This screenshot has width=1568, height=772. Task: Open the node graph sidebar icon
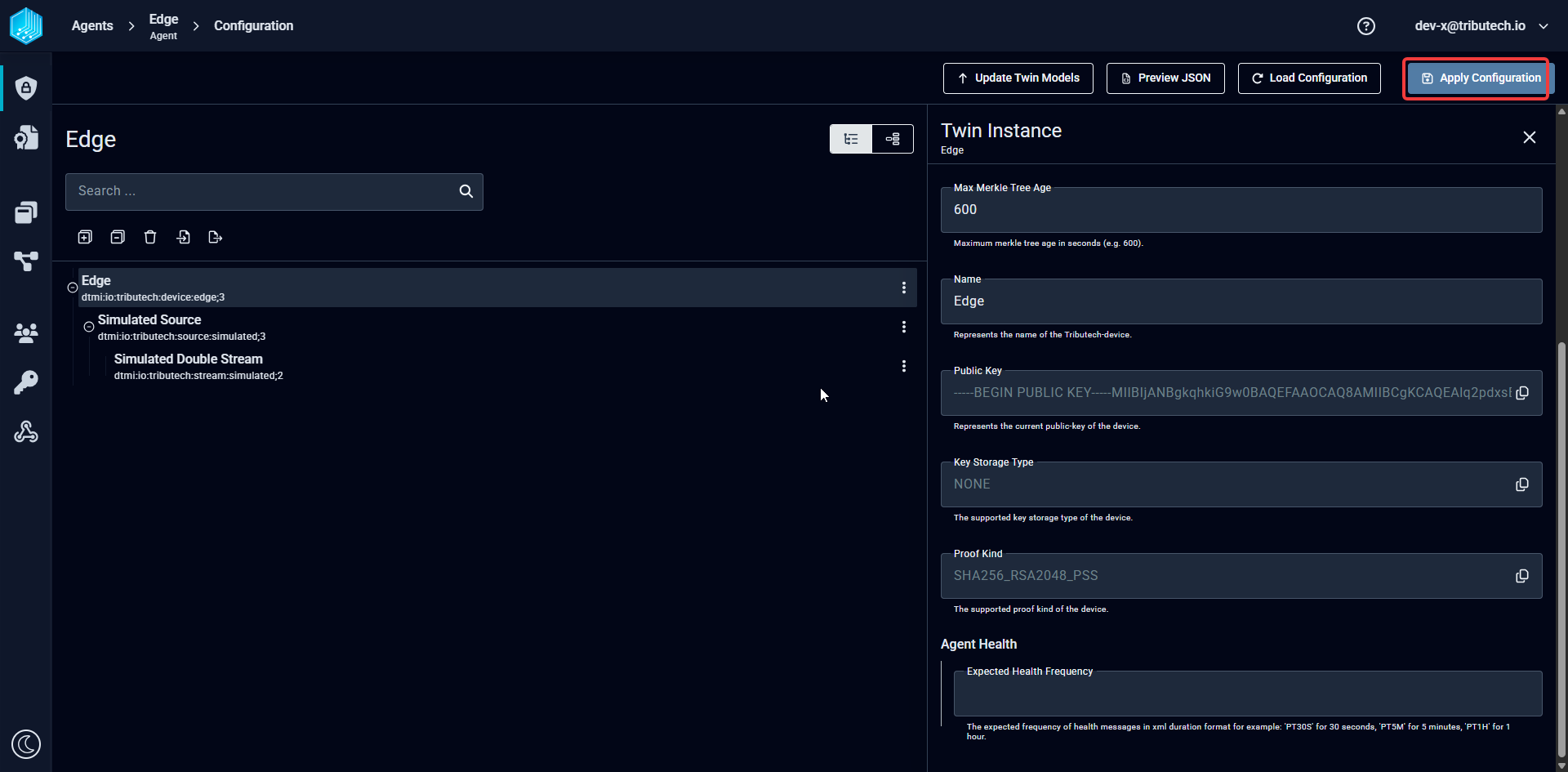coord(26,261)
